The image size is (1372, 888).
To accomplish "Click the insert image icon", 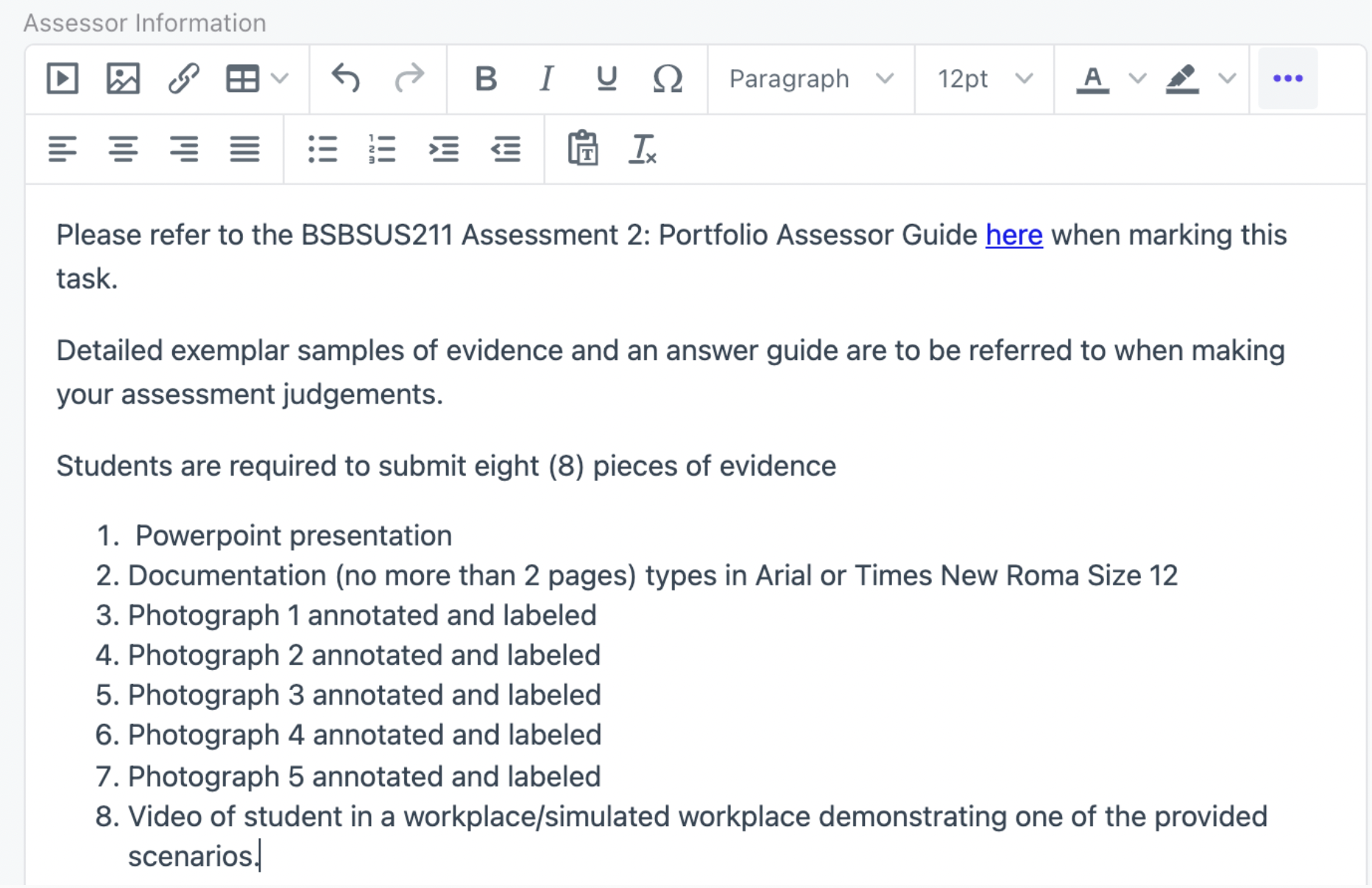I will click(x=123, y=79).
